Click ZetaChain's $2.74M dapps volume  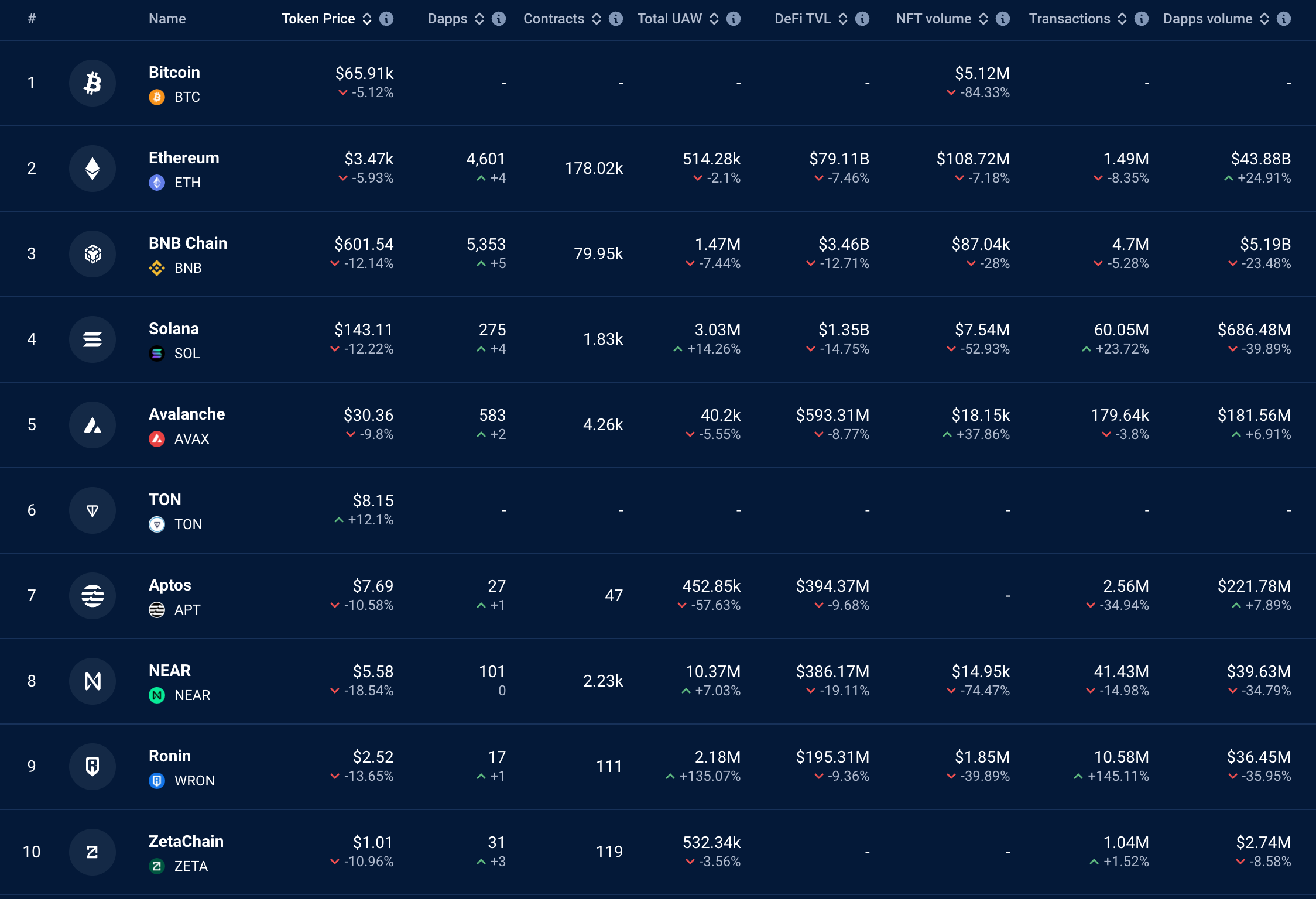[1263, 842]
